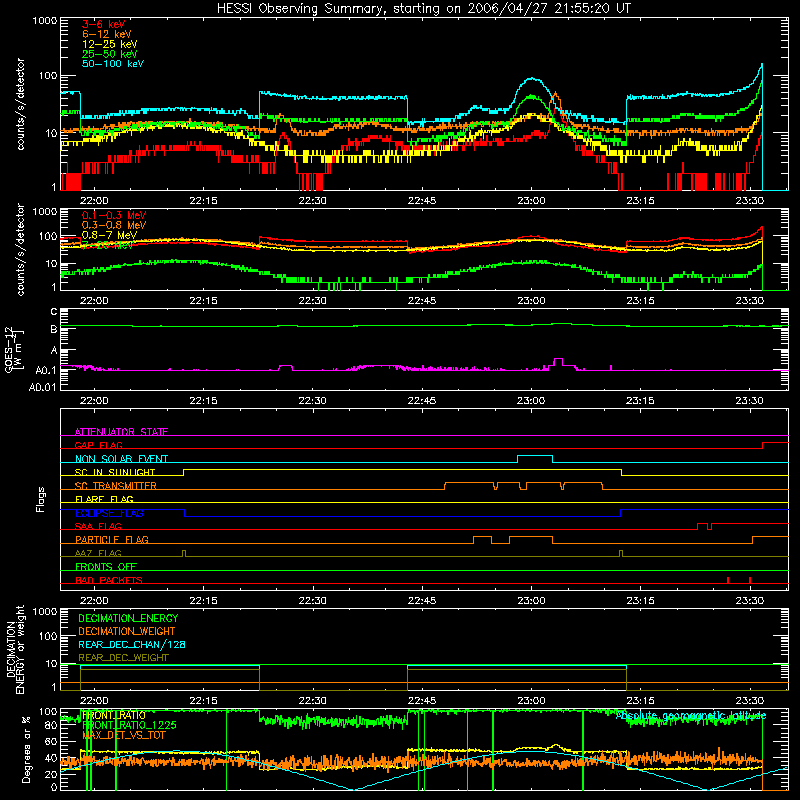Click the GAP_FLAG label
The height and width of the screenshot is (800, 800).
tap(98, 445)
